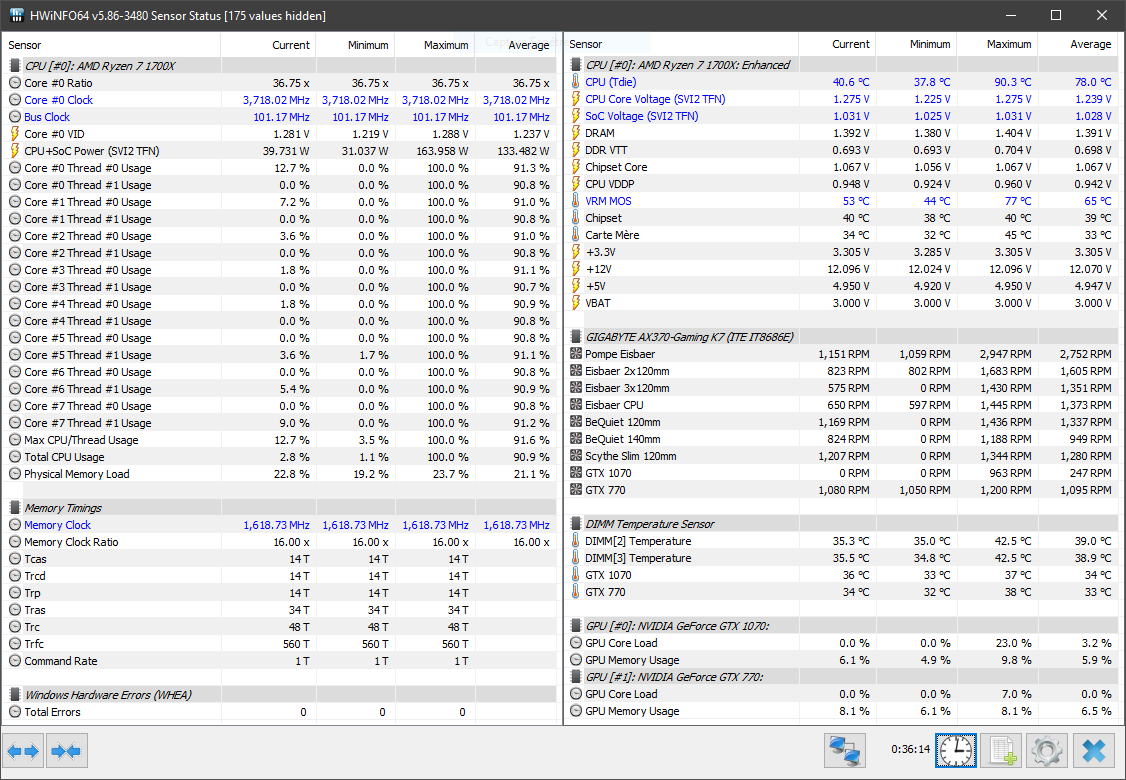The width and height of the screenshot is (1126, 780).
Task: Select the GPU [#1]: NVIDIA GeForce GTX 770 group
Action: [x=841, y=677]
